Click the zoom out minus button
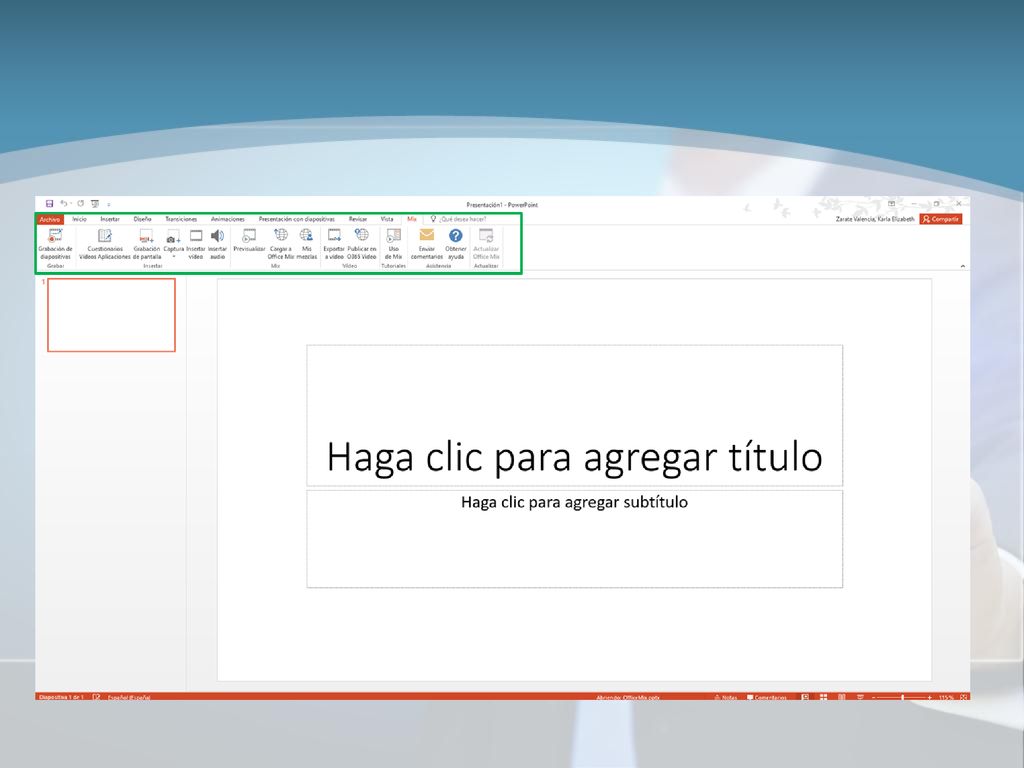 point(873,697)
